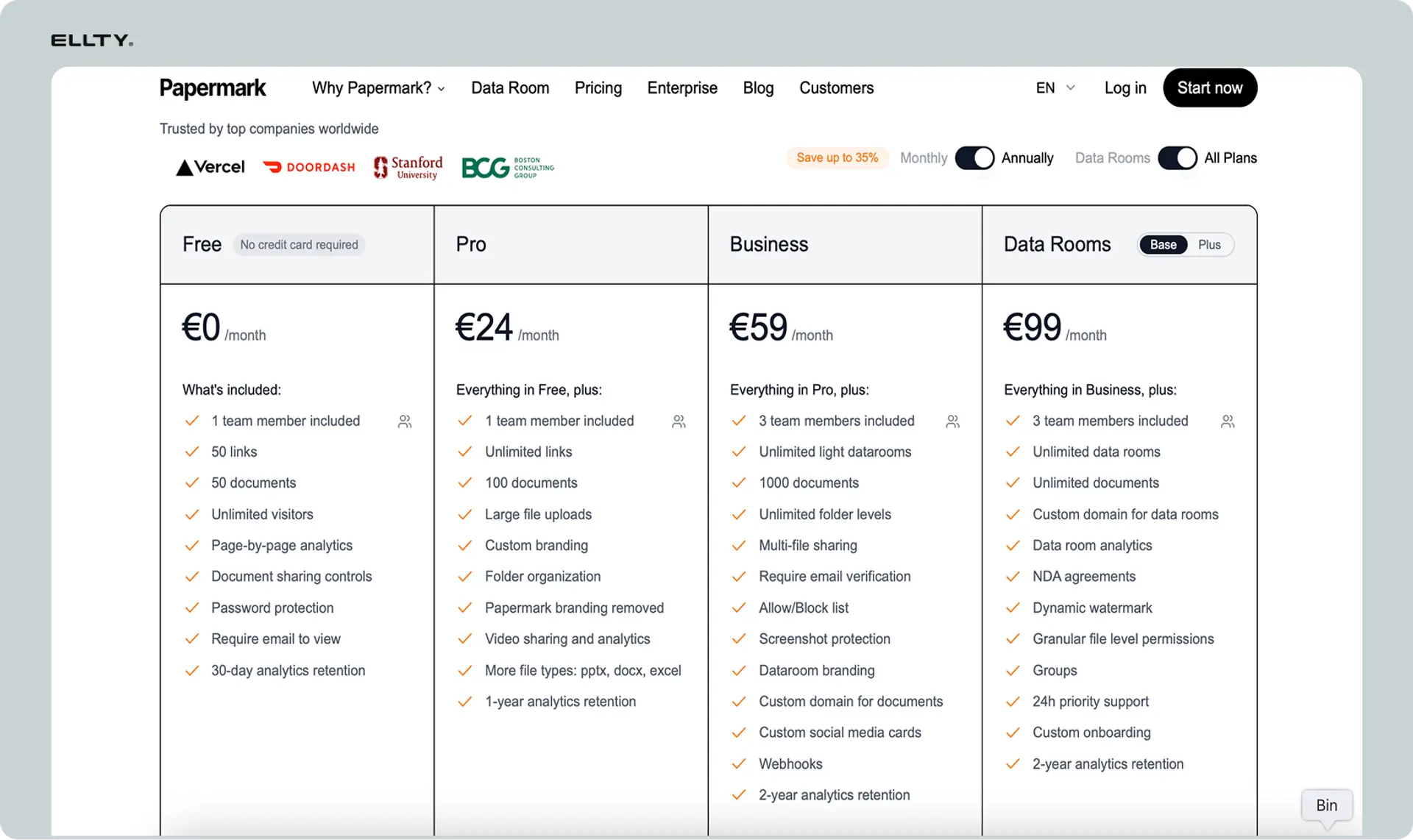The height and width of the screenshot is (840, 1413).
Task: Click the Papermark logo
Action: click(213, 88)
